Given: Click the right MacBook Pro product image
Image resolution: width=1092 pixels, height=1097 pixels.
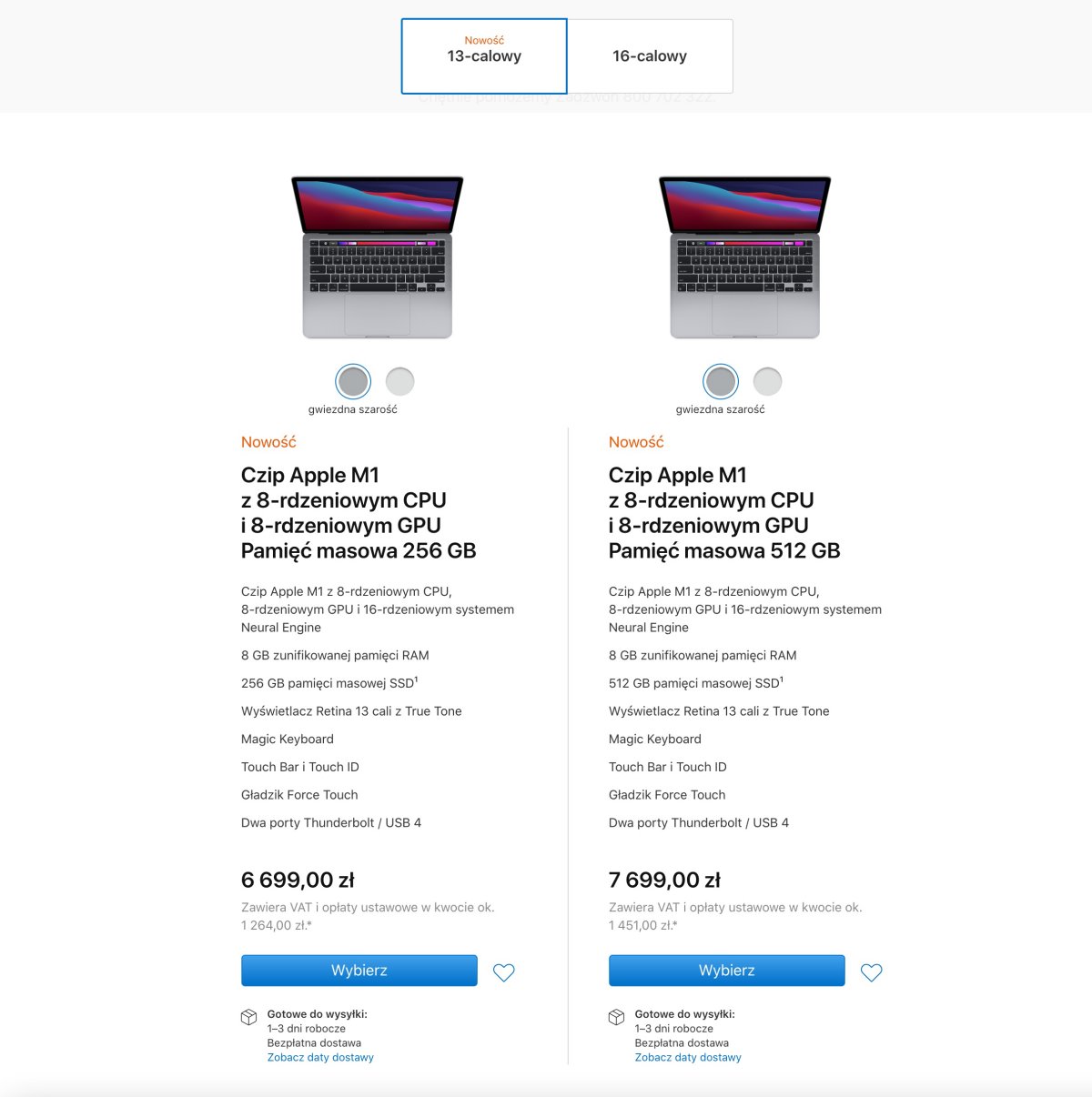Looking at the screenshot, I should click(x=745, y=257).
